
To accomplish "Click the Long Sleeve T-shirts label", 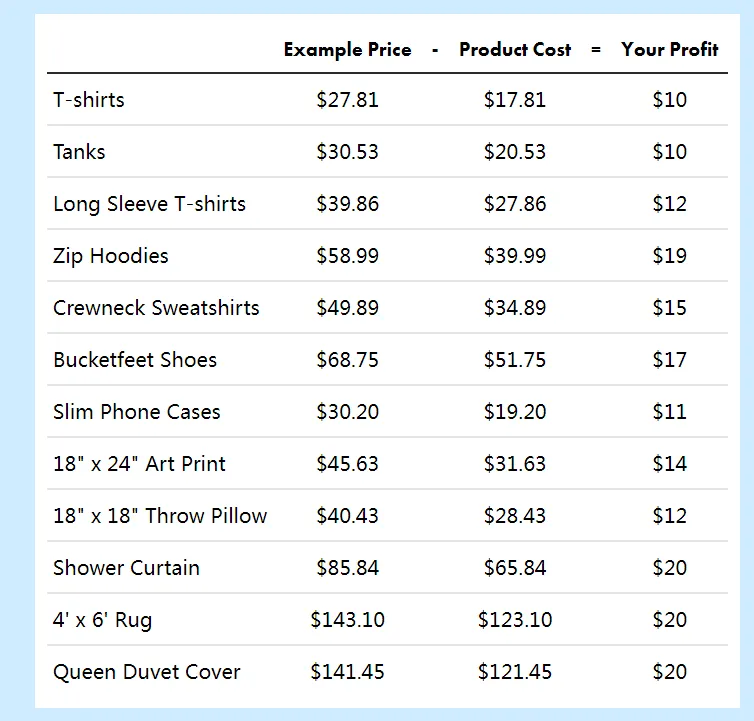I will click(x=150, y=204).
